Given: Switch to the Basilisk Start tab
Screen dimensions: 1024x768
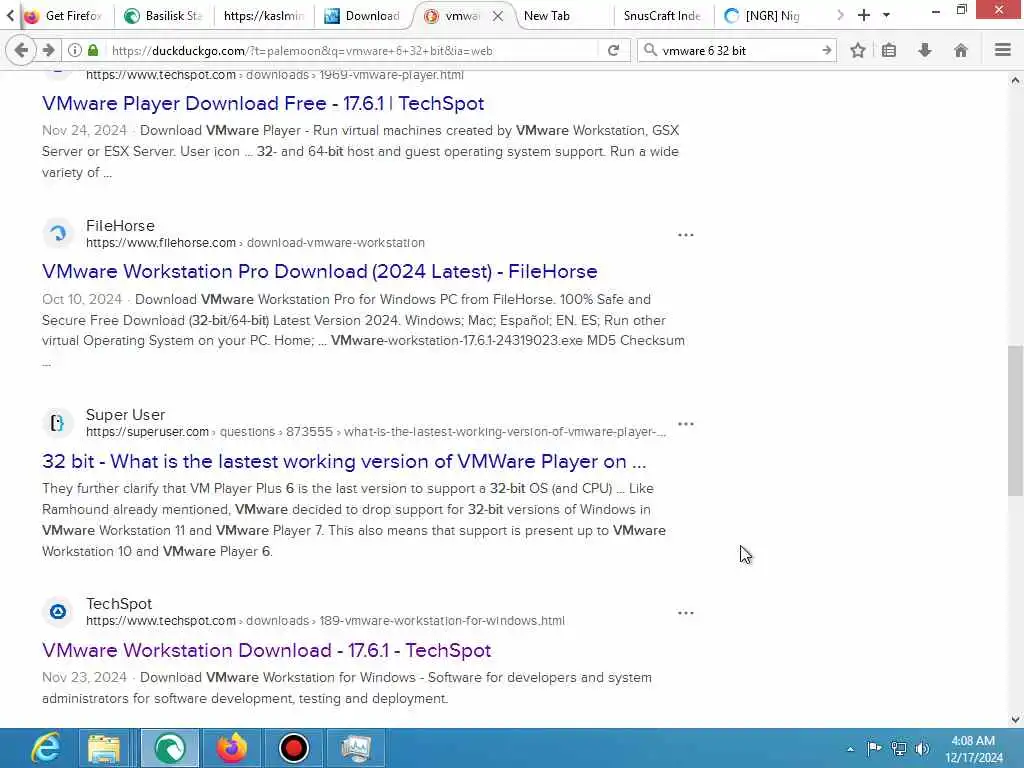Looking at the screenshot, I should 163,16.
